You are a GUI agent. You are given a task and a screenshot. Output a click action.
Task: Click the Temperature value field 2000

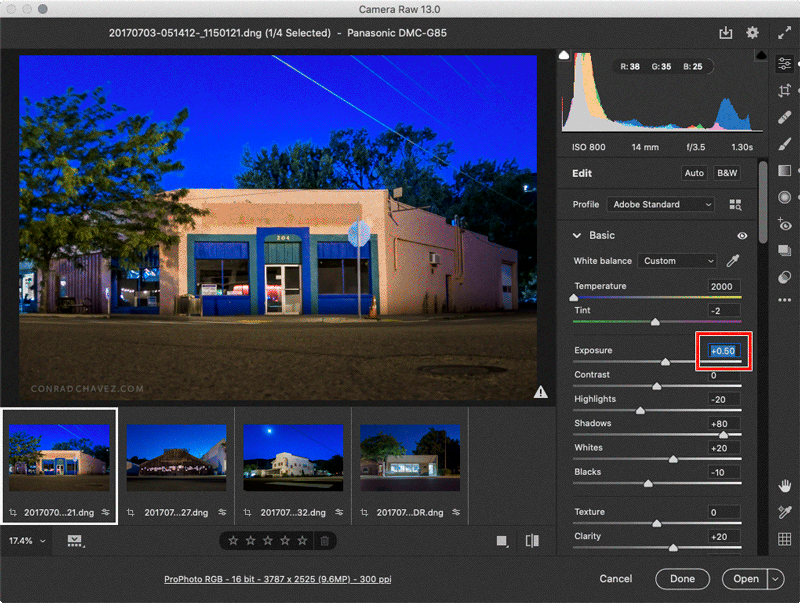click(x=723, y=286)
